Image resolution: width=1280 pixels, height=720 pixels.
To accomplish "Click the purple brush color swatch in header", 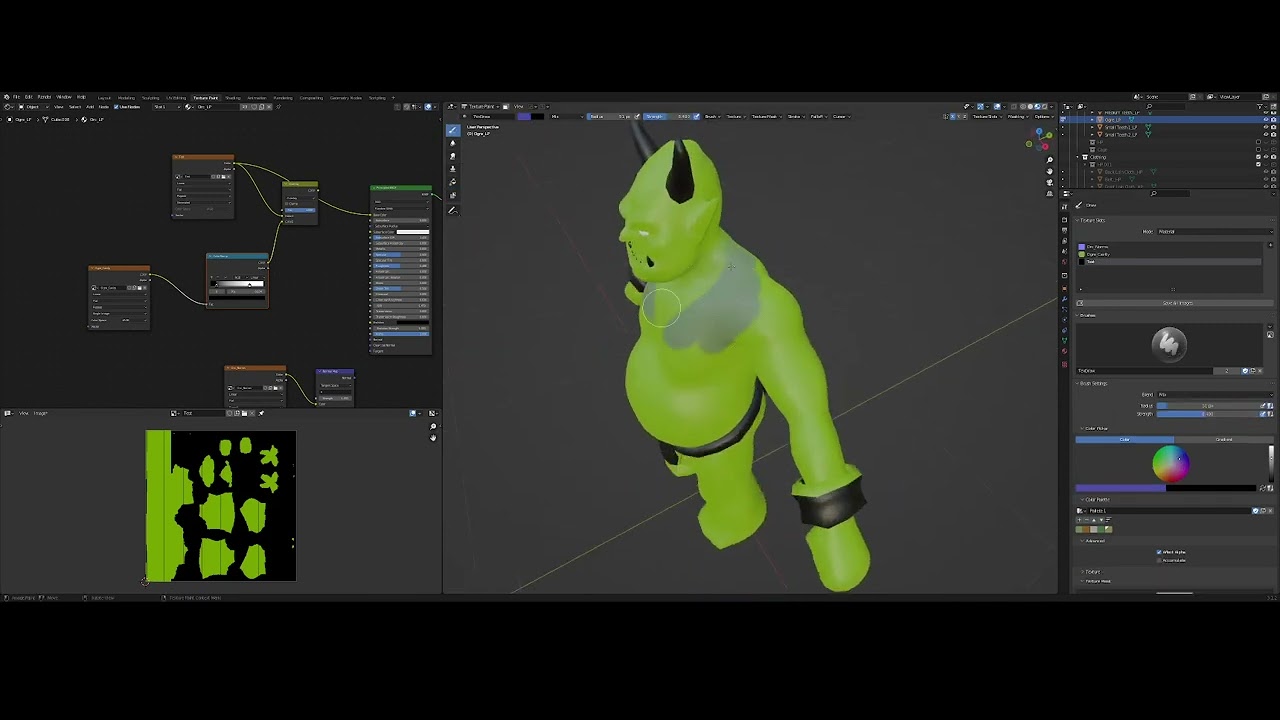I will coord(523,116).
